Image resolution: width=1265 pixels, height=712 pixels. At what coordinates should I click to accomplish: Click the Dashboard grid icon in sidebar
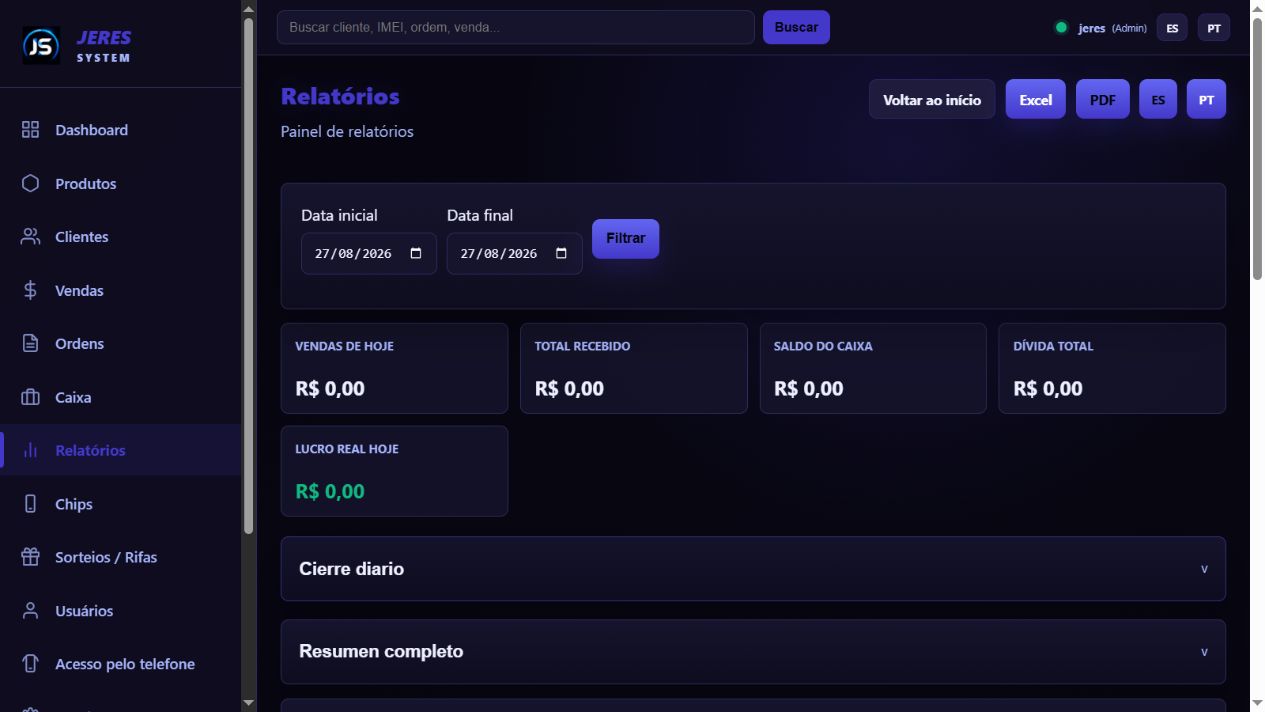(x=30, y=130)
